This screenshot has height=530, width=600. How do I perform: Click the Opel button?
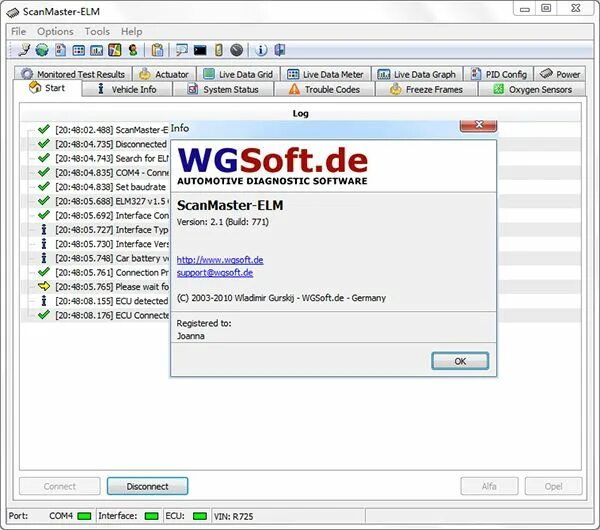pyautogui.click(x=553, y=486)
